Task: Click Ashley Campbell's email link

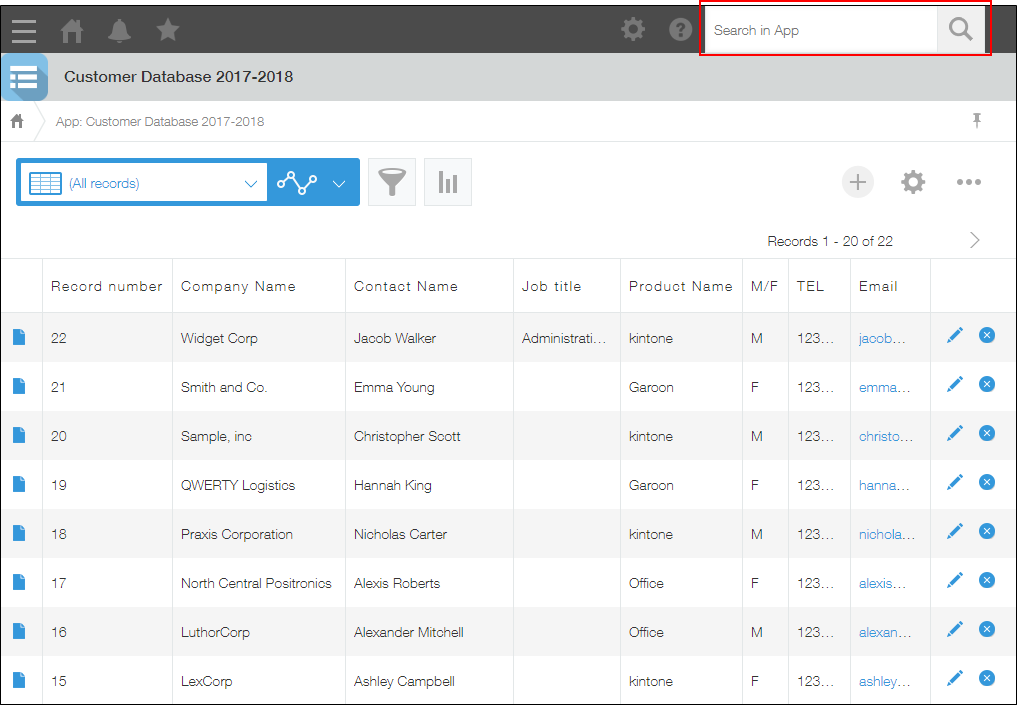Action: [885, 682]
